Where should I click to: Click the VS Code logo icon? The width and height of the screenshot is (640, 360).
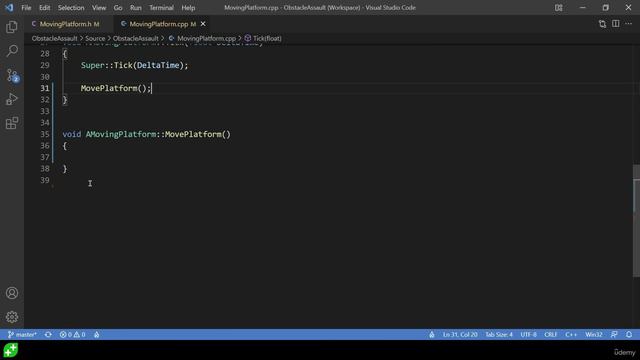pyautogui.click(x=9, y=7)
